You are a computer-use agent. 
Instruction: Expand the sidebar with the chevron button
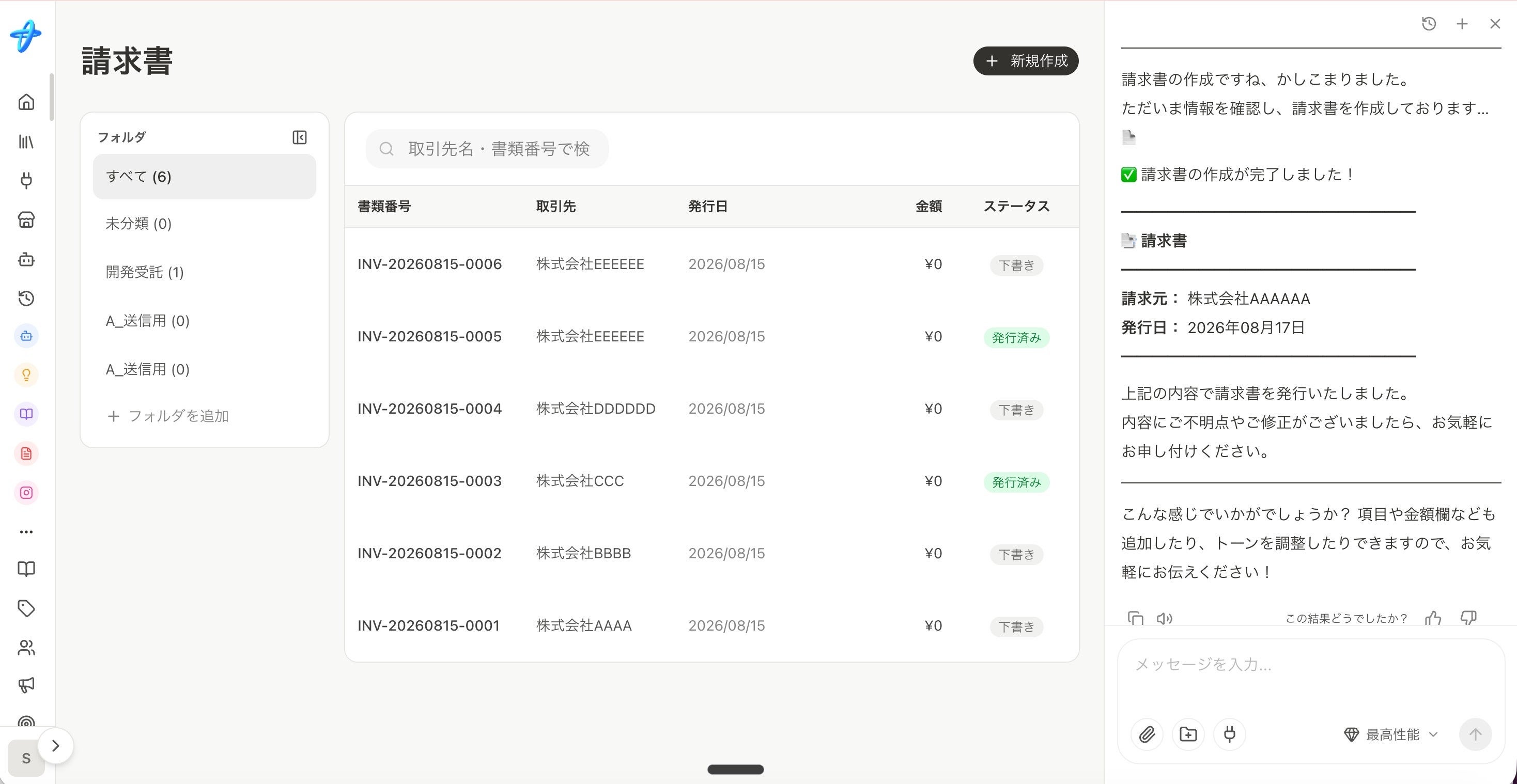click(x=55, y=746)
